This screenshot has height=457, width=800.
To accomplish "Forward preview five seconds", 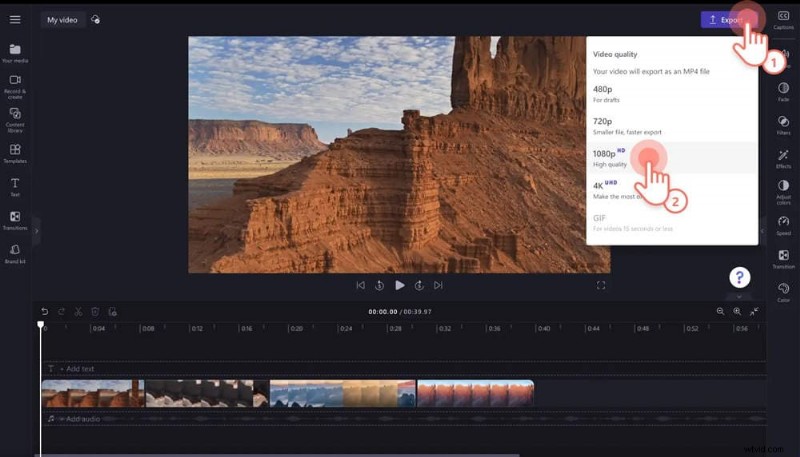I will coord(419,285).
